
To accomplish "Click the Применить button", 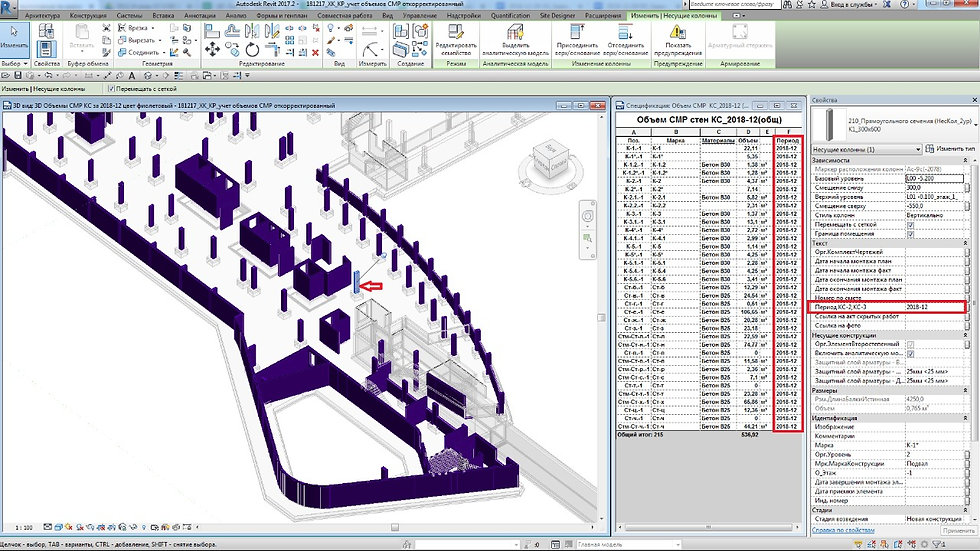I will pyautogui.click(x=959, y=530).
